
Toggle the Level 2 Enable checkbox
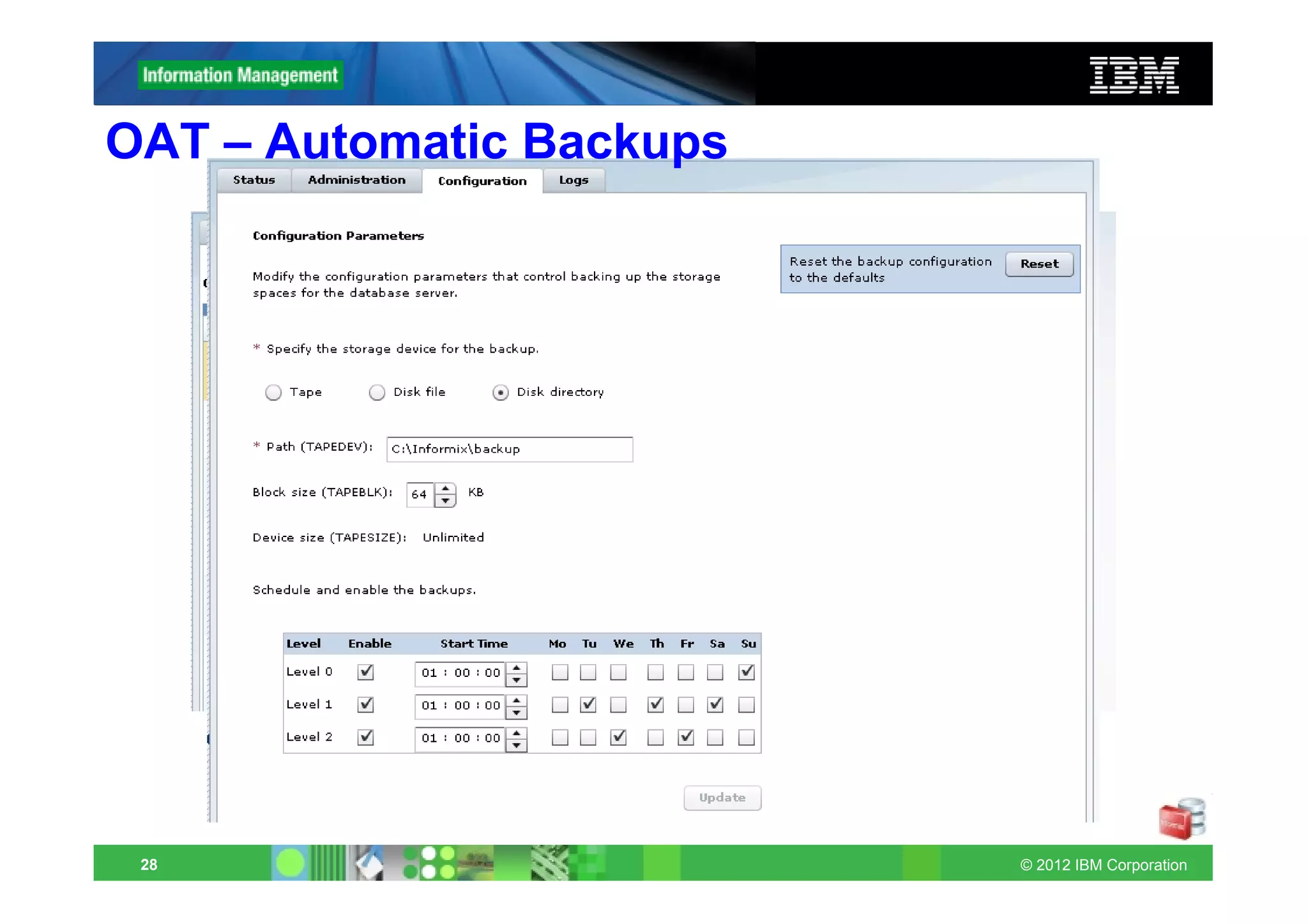coord(366,737)
